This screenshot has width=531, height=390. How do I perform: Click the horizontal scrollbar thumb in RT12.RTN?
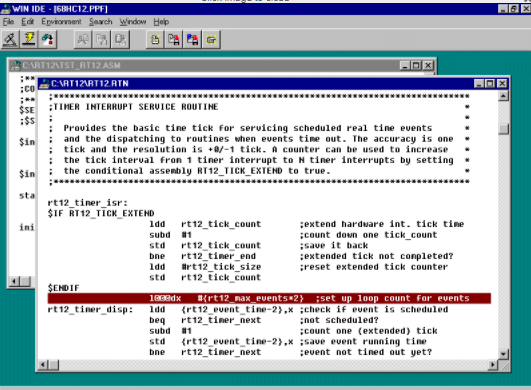coord(54,365)
